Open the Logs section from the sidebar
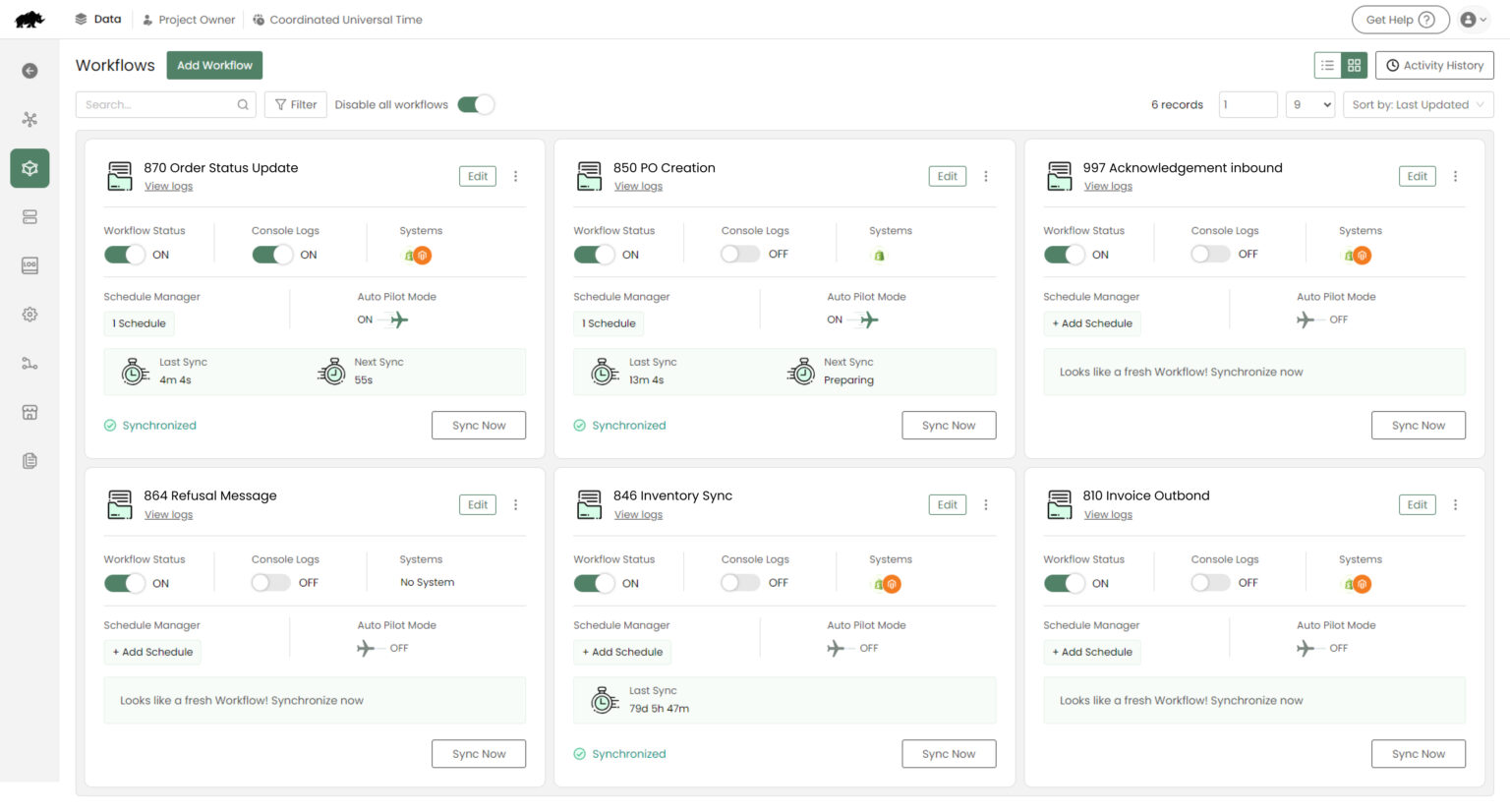Viewport: 1510px width, 812px height. coord(29,265)
